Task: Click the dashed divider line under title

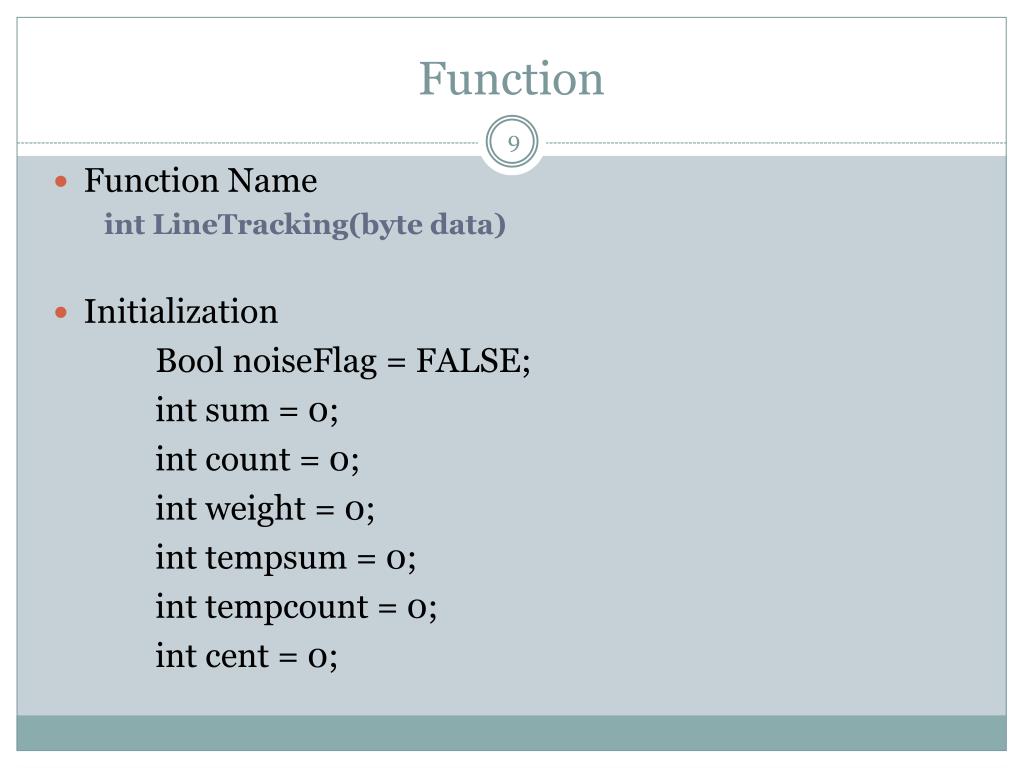Action: click(776, 143)
